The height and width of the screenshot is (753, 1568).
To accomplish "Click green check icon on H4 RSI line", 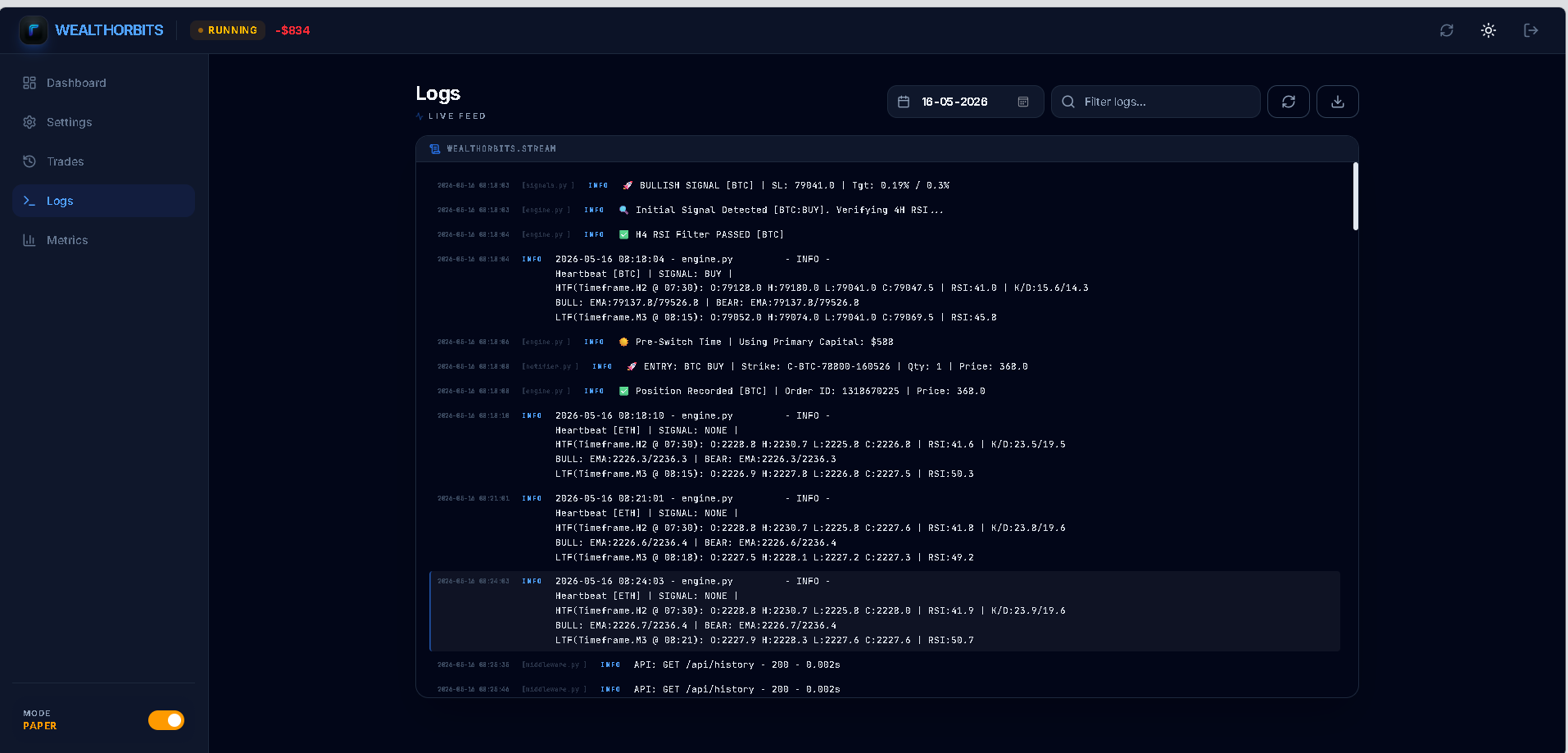I will 623,234.
